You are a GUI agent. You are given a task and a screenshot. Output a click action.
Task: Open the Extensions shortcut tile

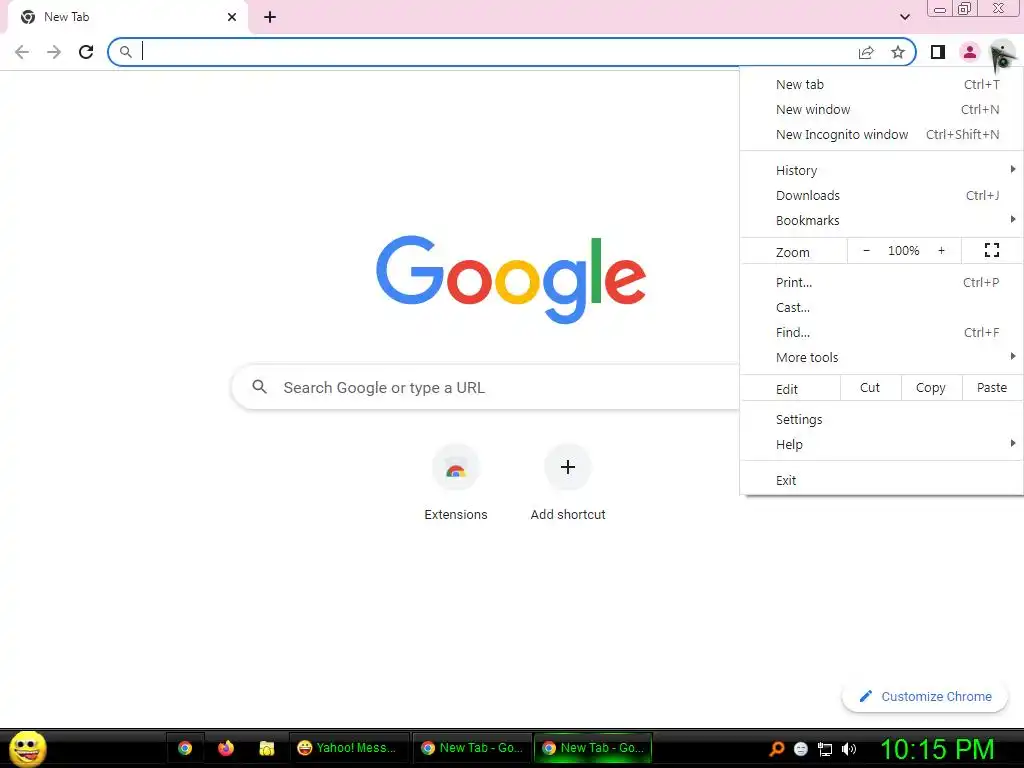tap(456, 483)
